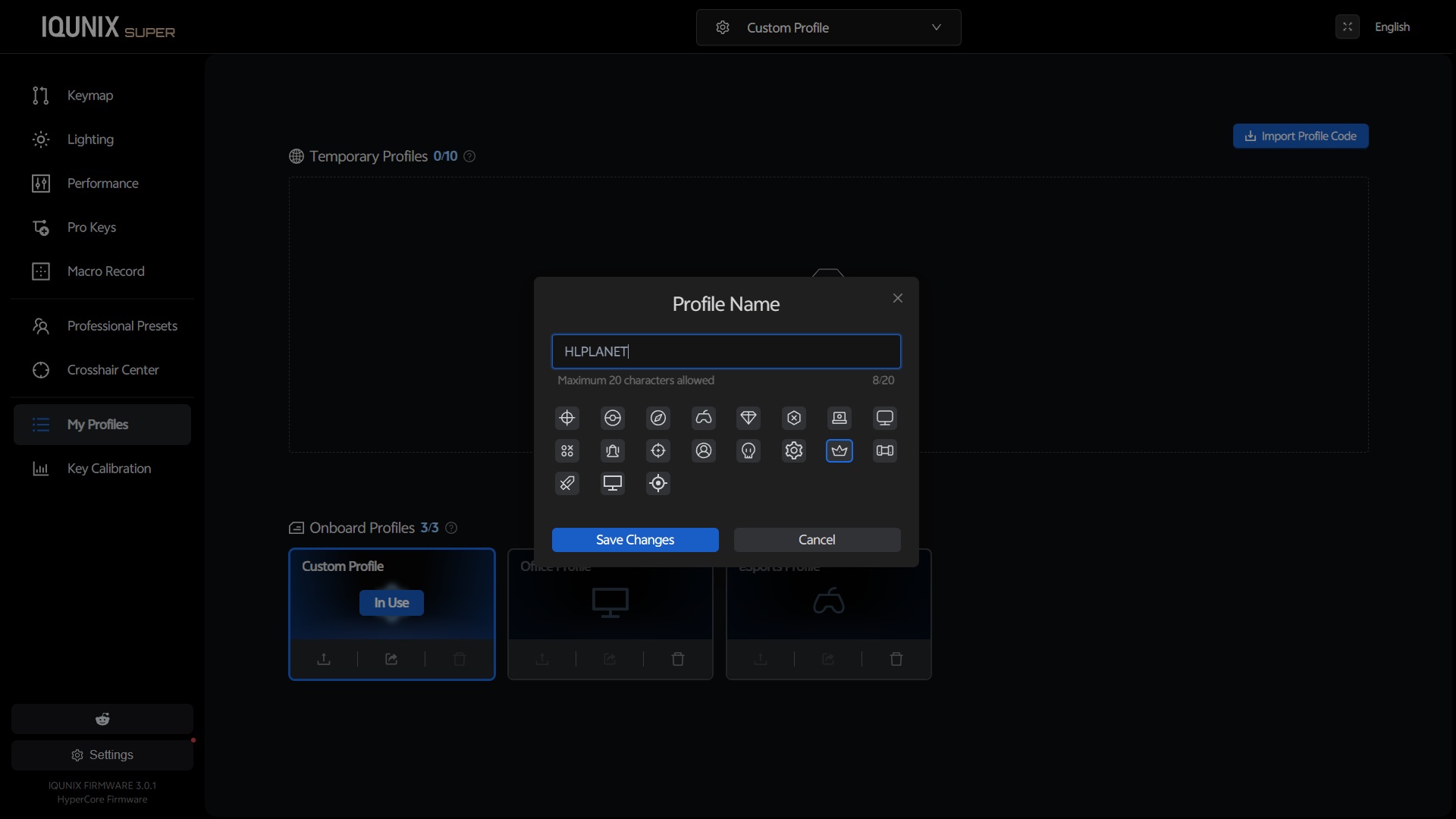
Task: Select the gamepad icon in Profile Name dialog
Action: (704, 418)
